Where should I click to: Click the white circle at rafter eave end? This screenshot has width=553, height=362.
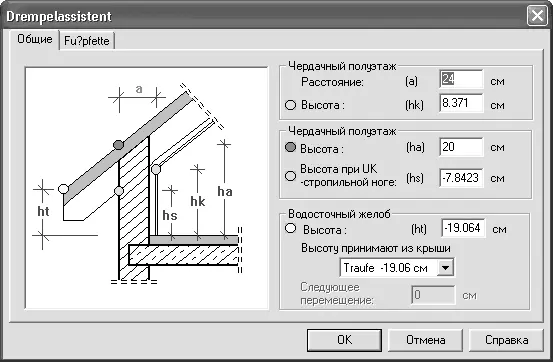coord(63,189)
